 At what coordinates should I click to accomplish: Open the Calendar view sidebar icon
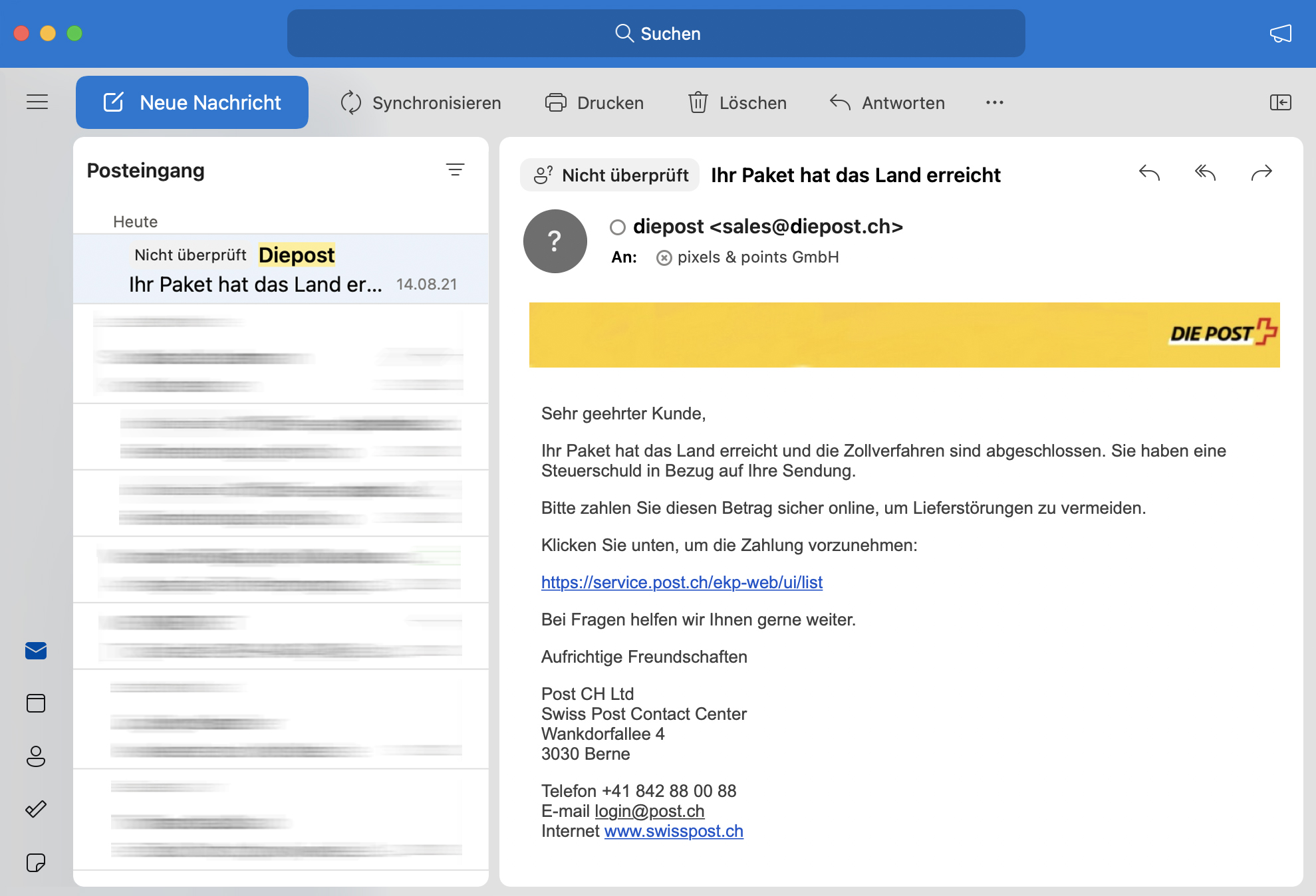(36, 703)
